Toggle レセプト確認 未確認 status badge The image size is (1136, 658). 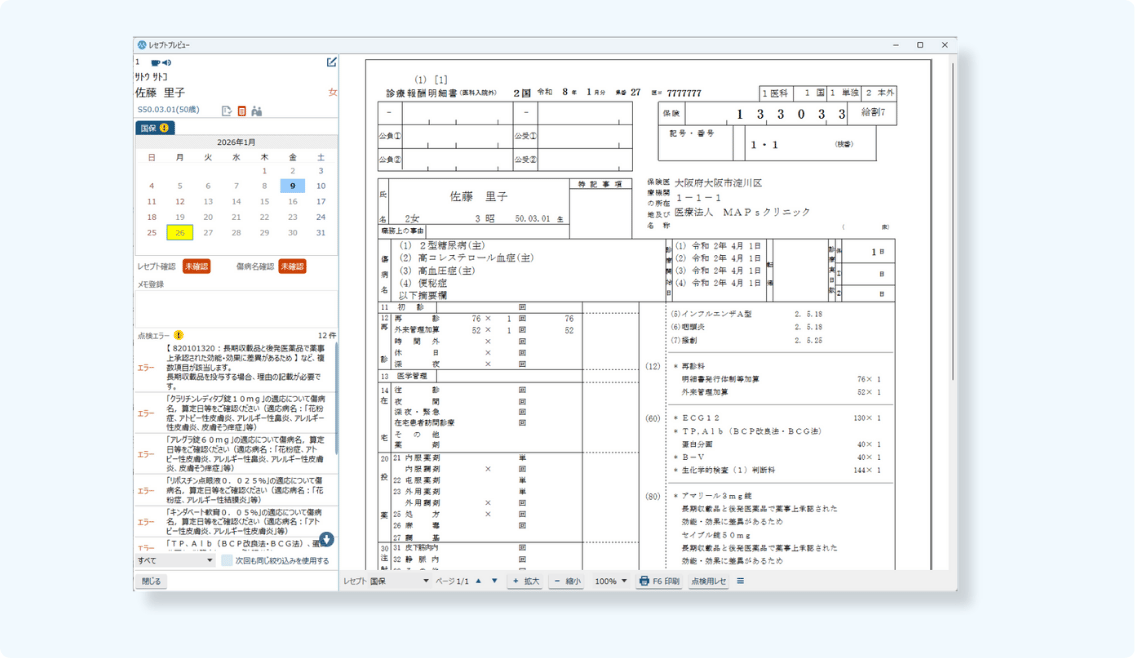[x=196, y=267]
